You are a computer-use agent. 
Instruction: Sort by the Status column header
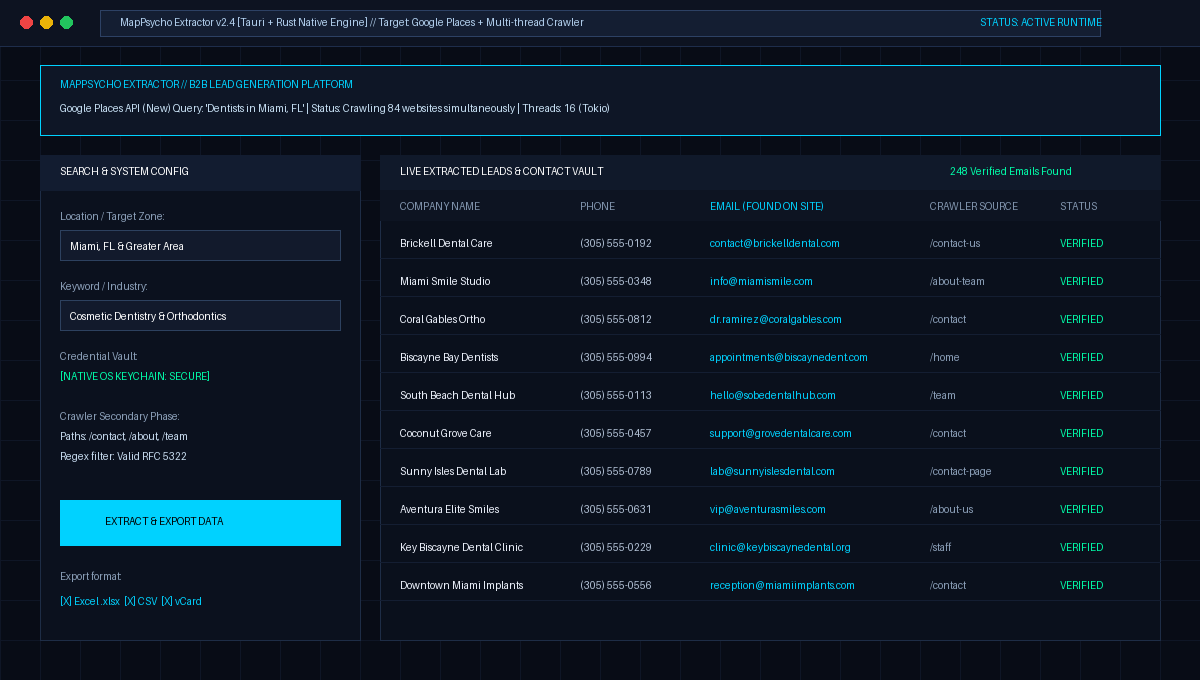[1079, 207]
